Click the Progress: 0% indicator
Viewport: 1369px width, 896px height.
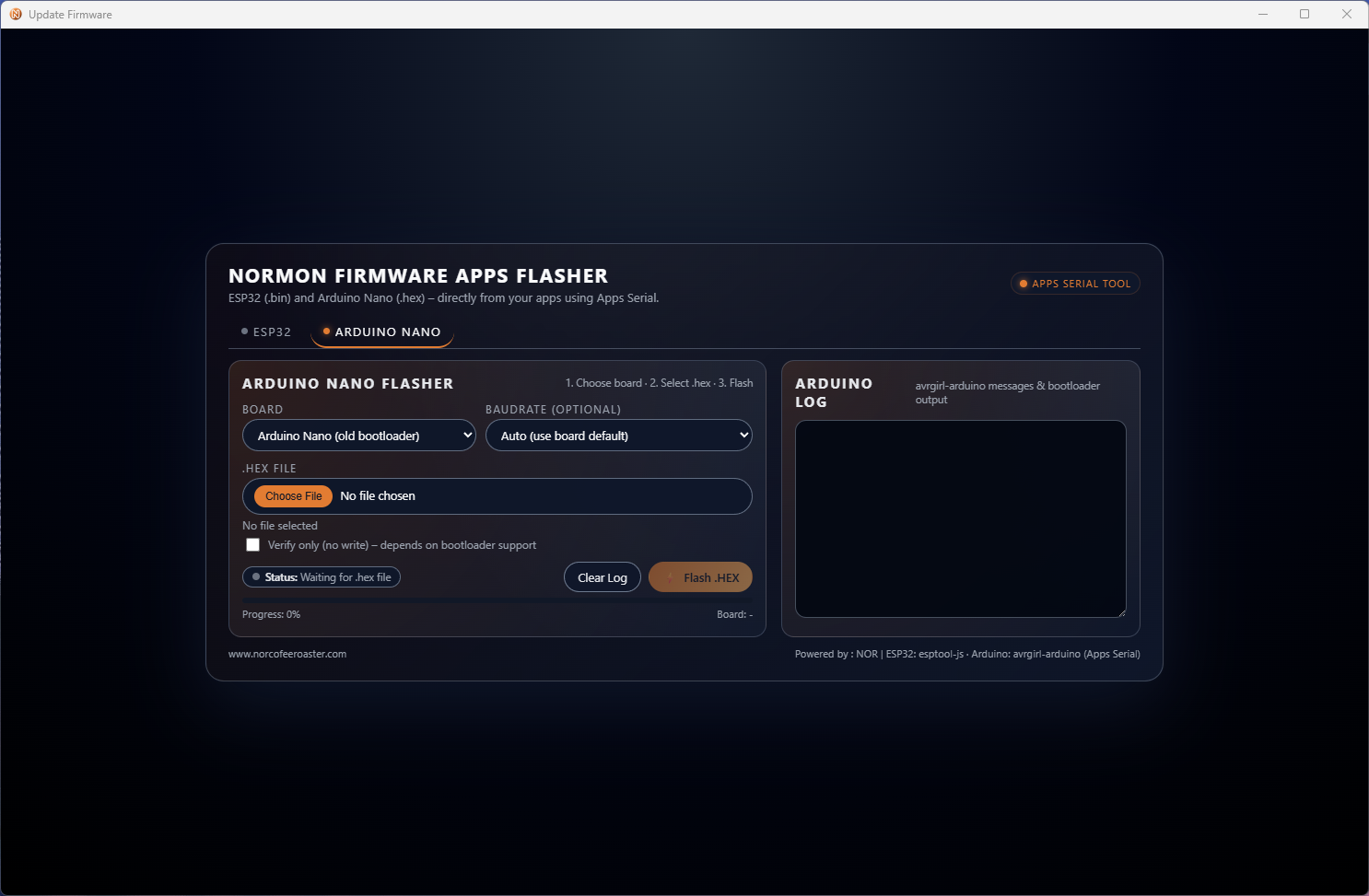click(271, 613)
